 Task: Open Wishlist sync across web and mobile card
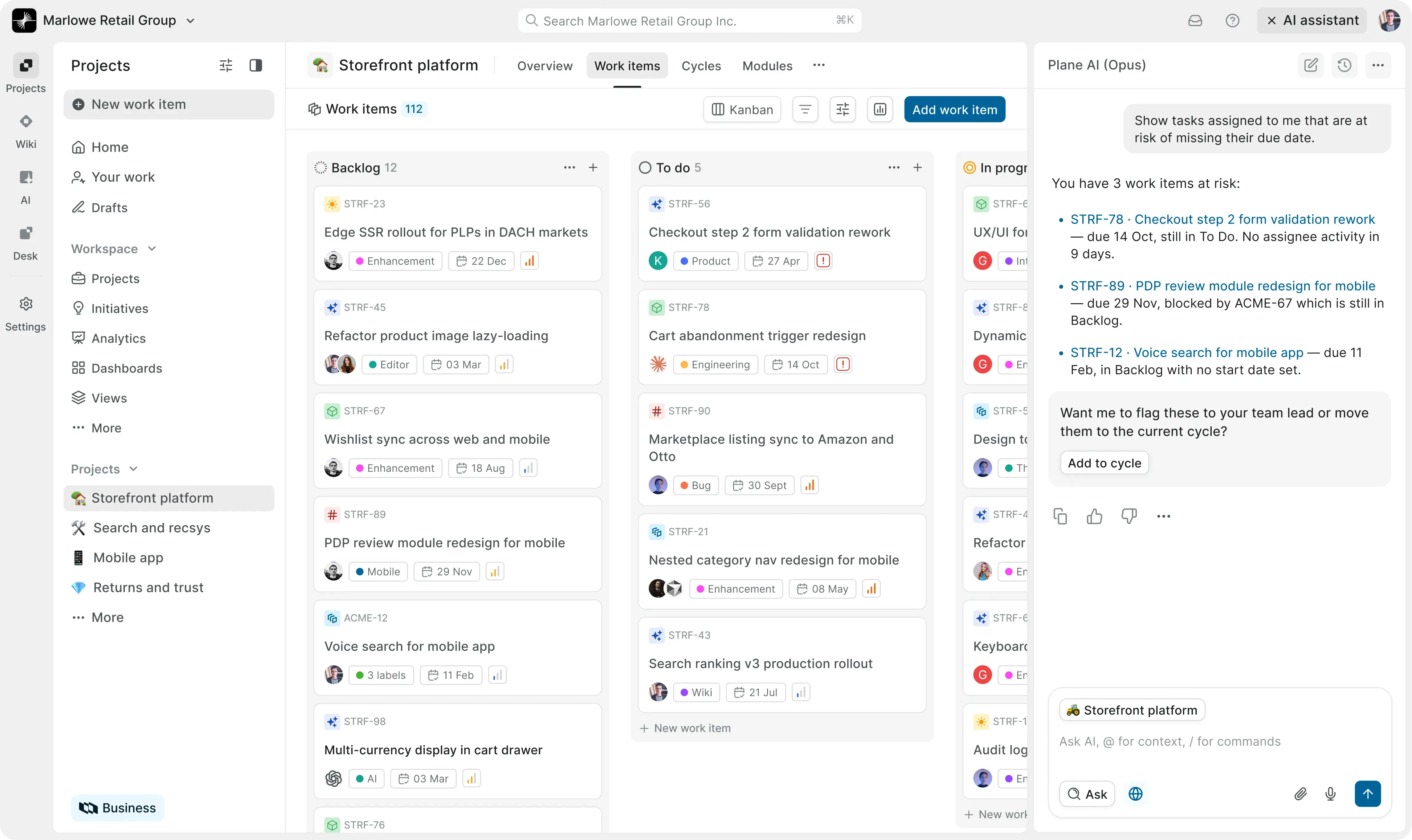coord(457,440)
